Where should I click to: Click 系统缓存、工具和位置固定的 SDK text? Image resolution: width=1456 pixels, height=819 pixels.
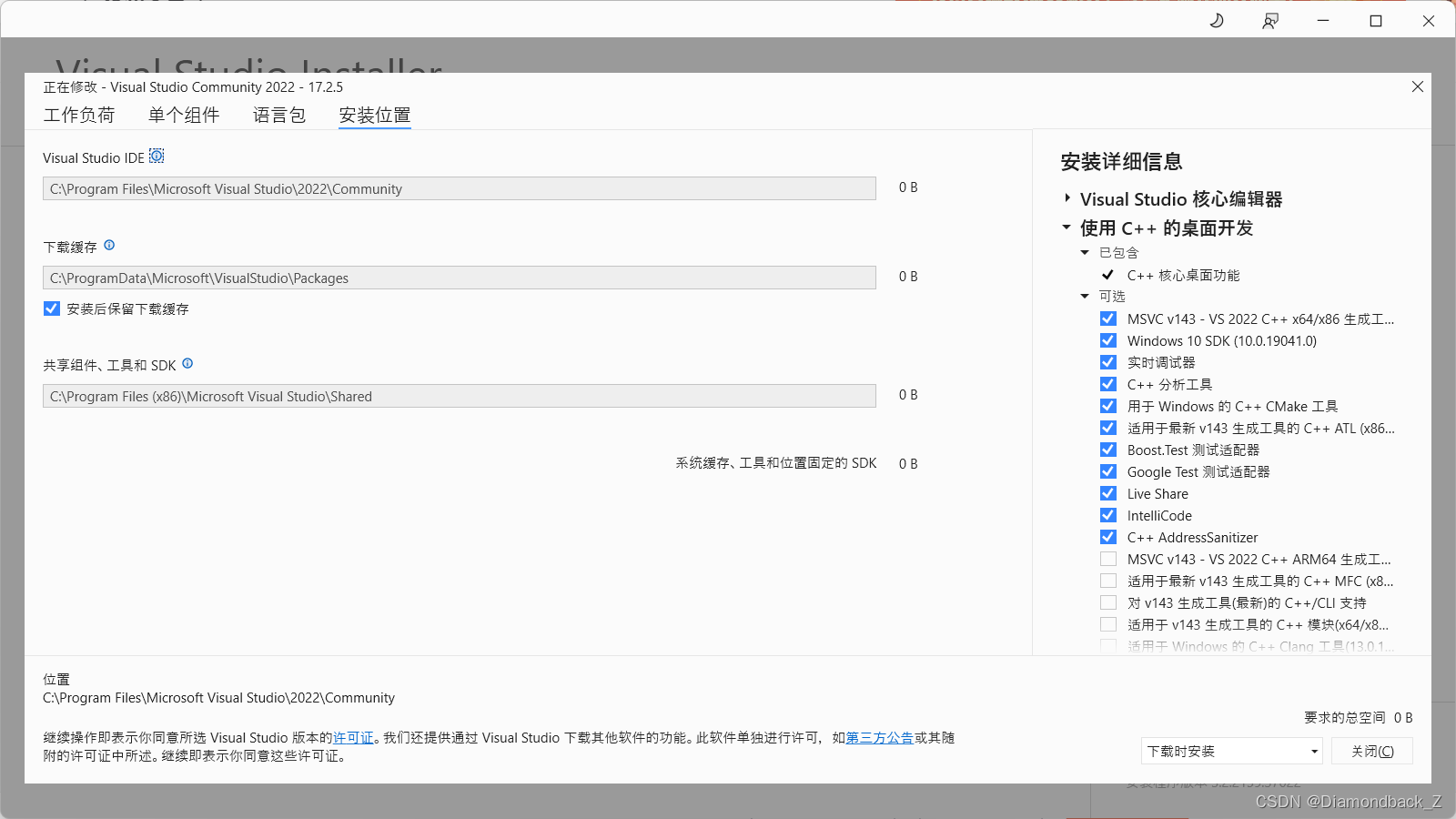(776, 463)
